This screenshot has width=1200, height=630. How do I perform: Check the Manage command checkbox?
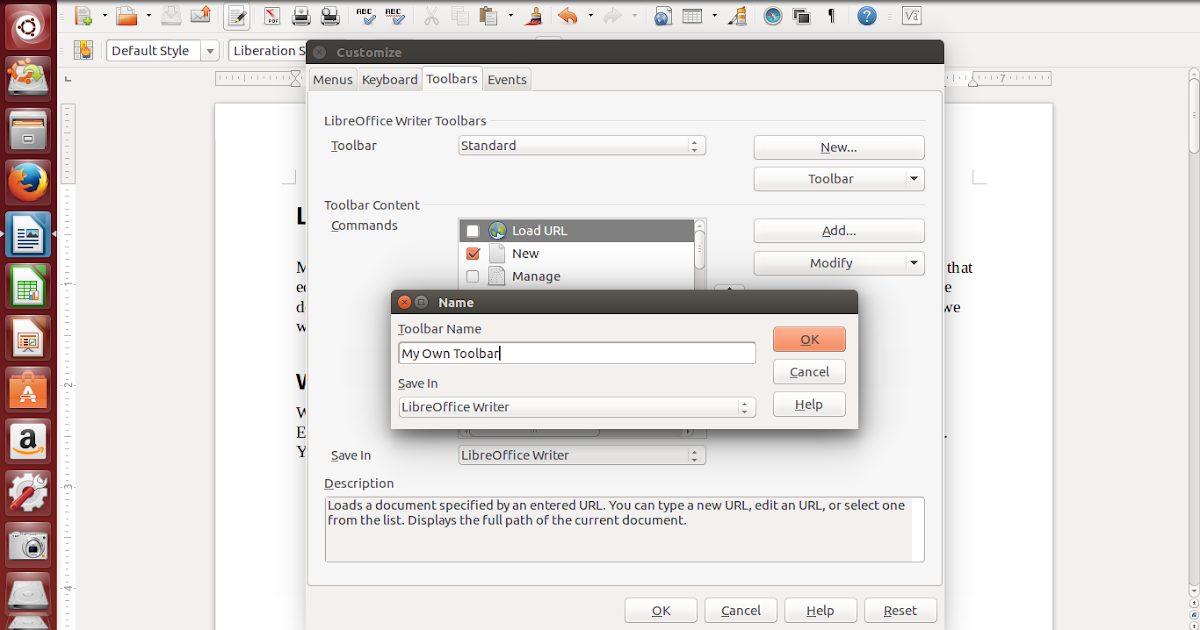coord(473,276)
